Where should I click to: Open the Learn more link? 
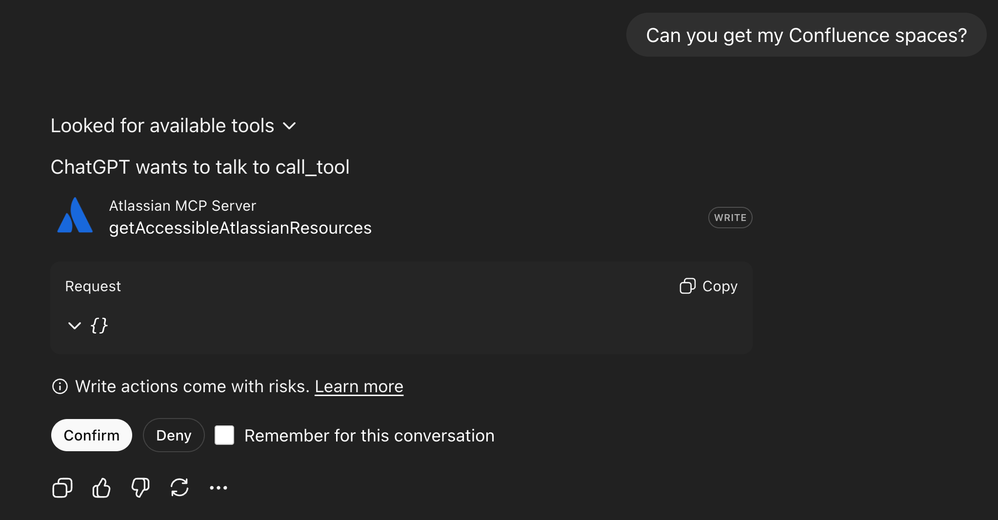click(x=359, y=386)
